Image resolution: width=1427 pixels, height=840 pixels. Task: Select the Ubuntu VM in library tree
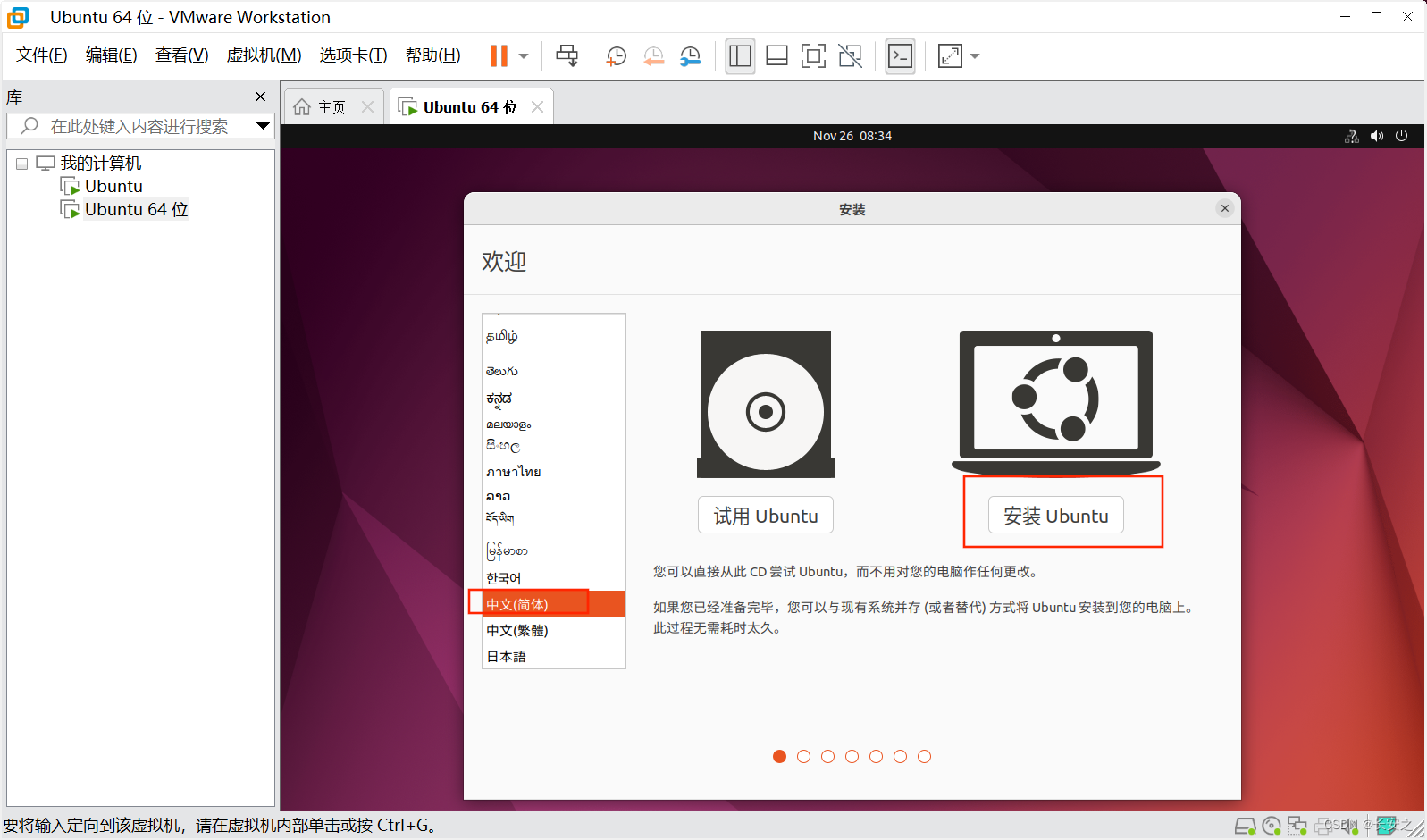113,186
